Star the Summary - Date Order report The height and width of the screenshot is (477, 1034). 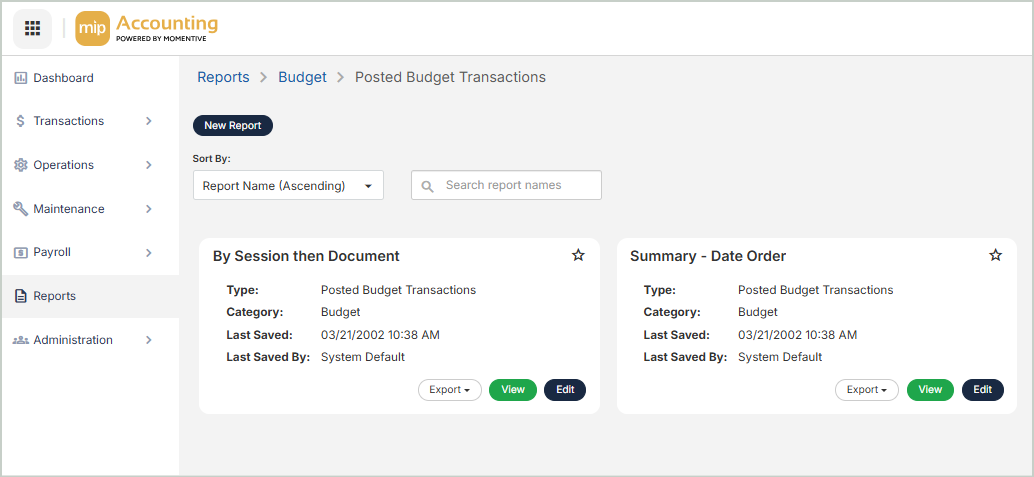995,256
